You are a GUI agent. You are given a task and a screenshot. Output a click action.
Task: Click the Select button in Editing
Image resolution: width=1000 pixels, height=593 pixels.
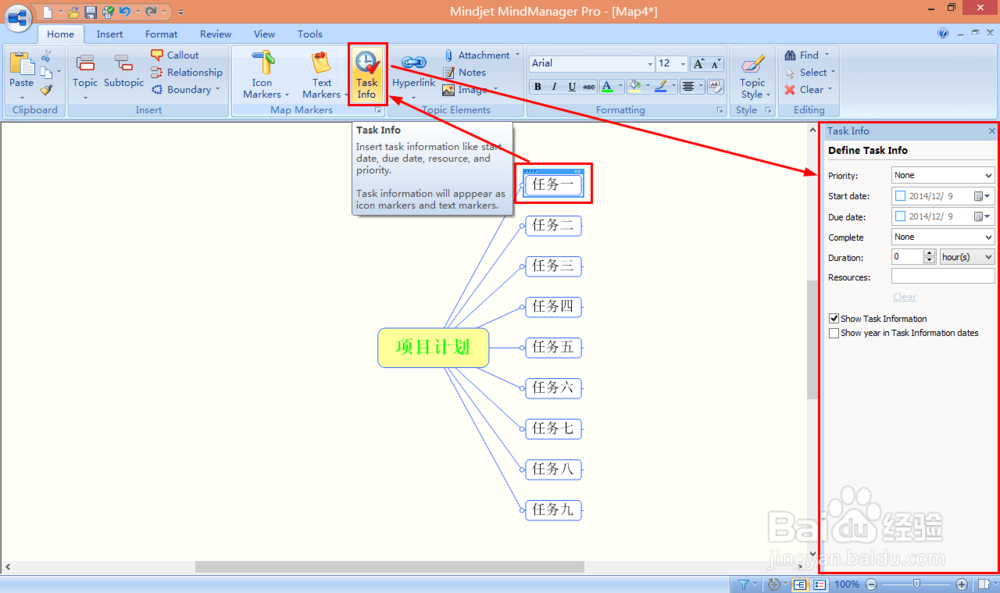[809, 72]
